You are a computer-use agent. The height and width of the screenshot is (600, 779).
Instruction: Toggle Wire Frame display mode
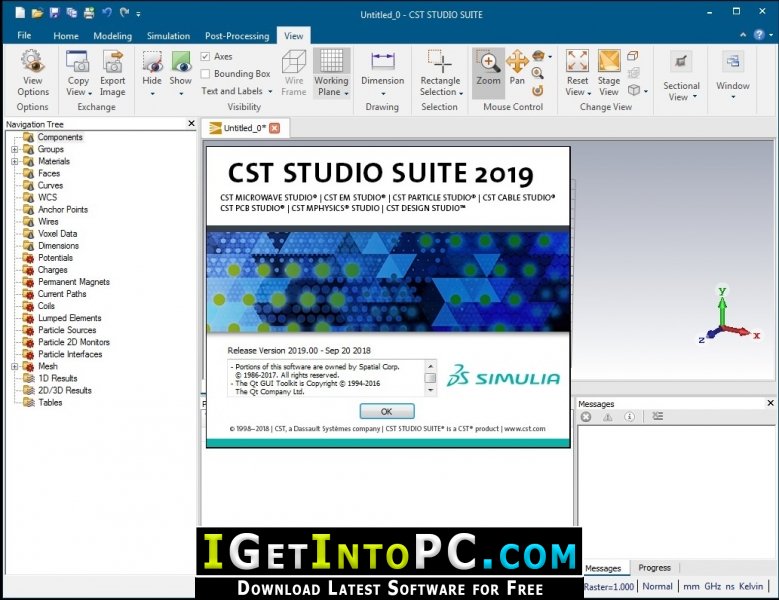294,73
